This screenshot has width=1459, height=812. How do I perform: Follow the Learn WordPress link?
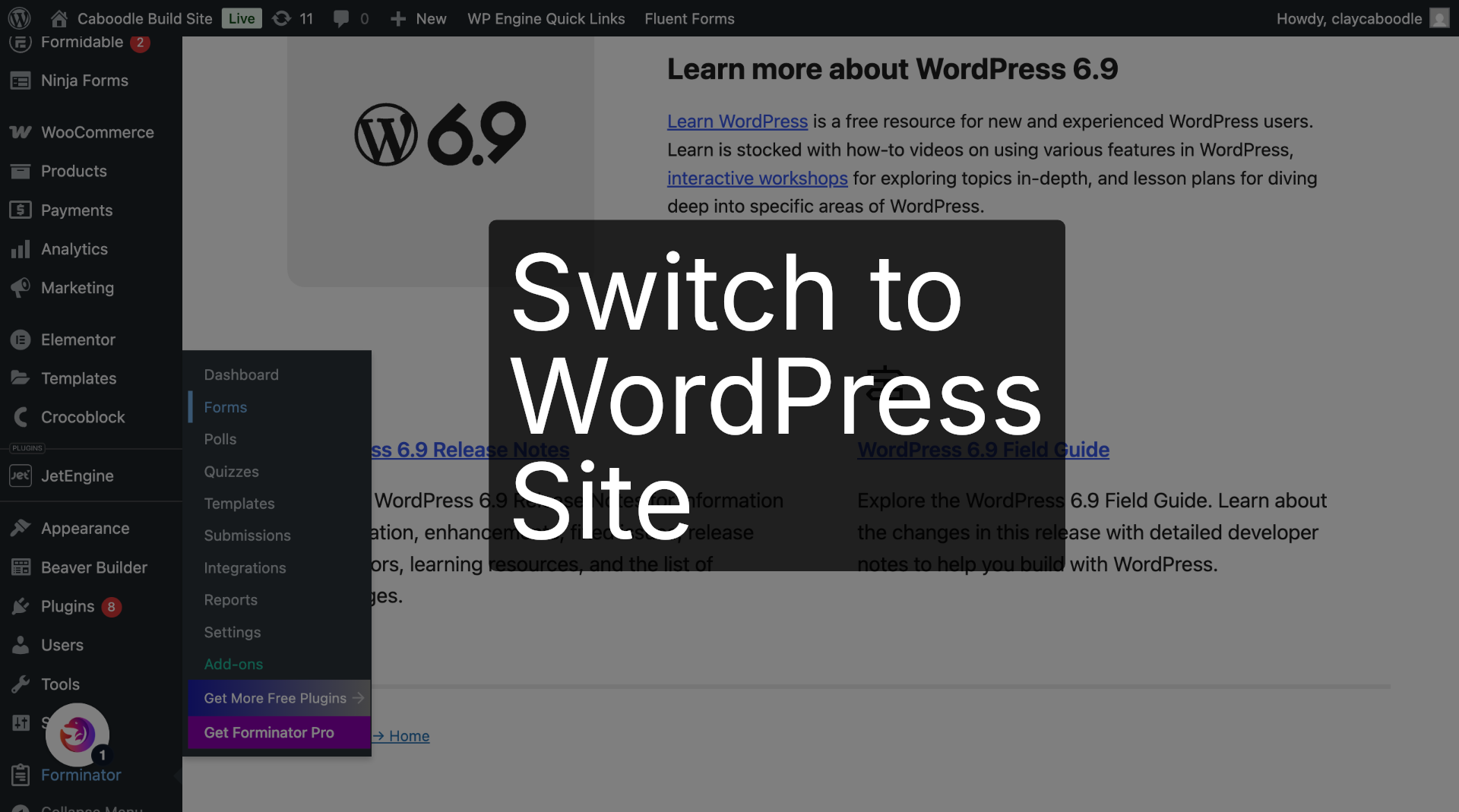click(737, 122)
